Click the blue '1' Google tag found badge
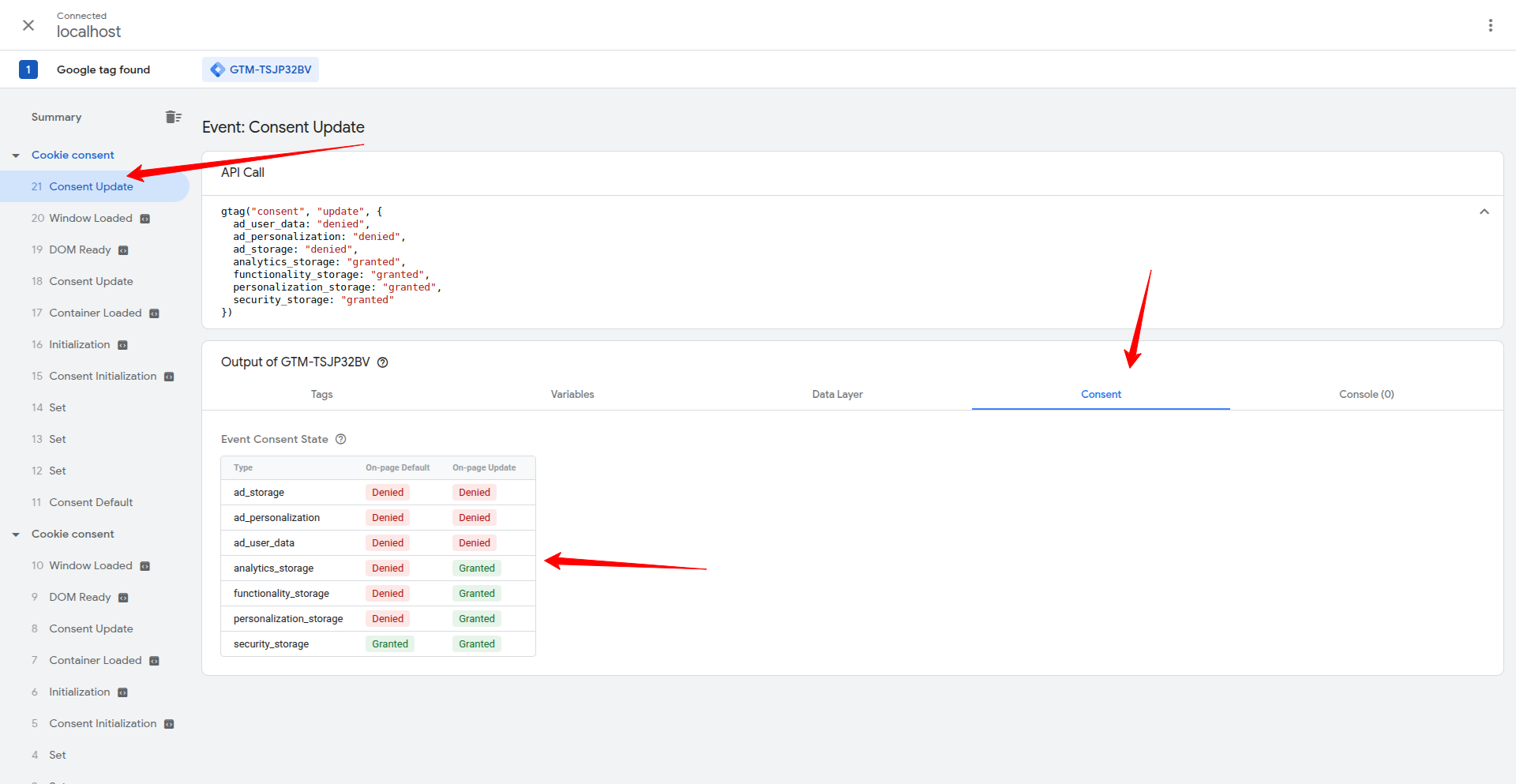Screen dimensions: 1516x784 point(28,69)
